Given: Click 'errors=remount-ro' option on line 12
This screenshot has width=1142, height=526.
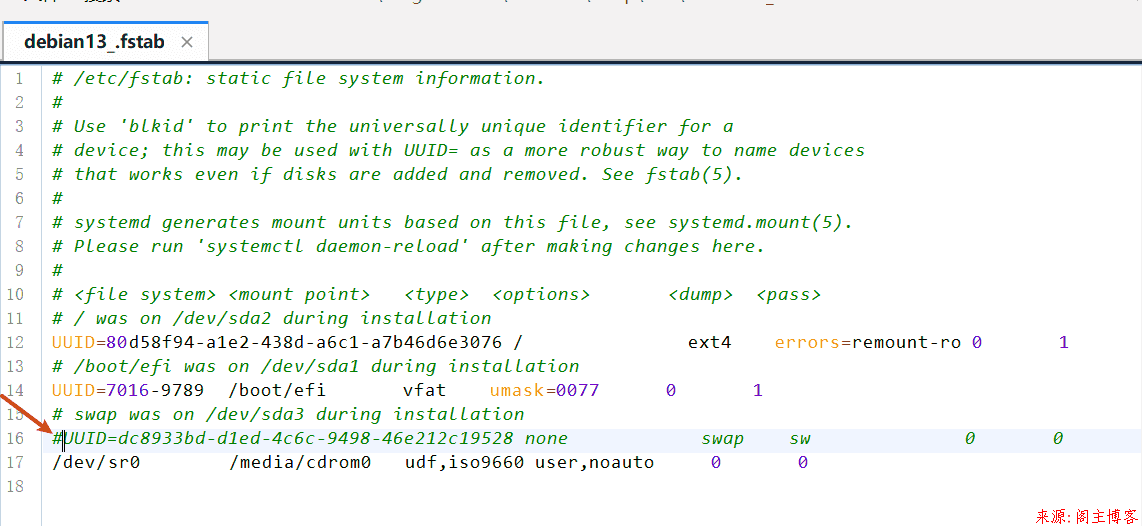Looking at the screenshot, I should click(868, 342).
